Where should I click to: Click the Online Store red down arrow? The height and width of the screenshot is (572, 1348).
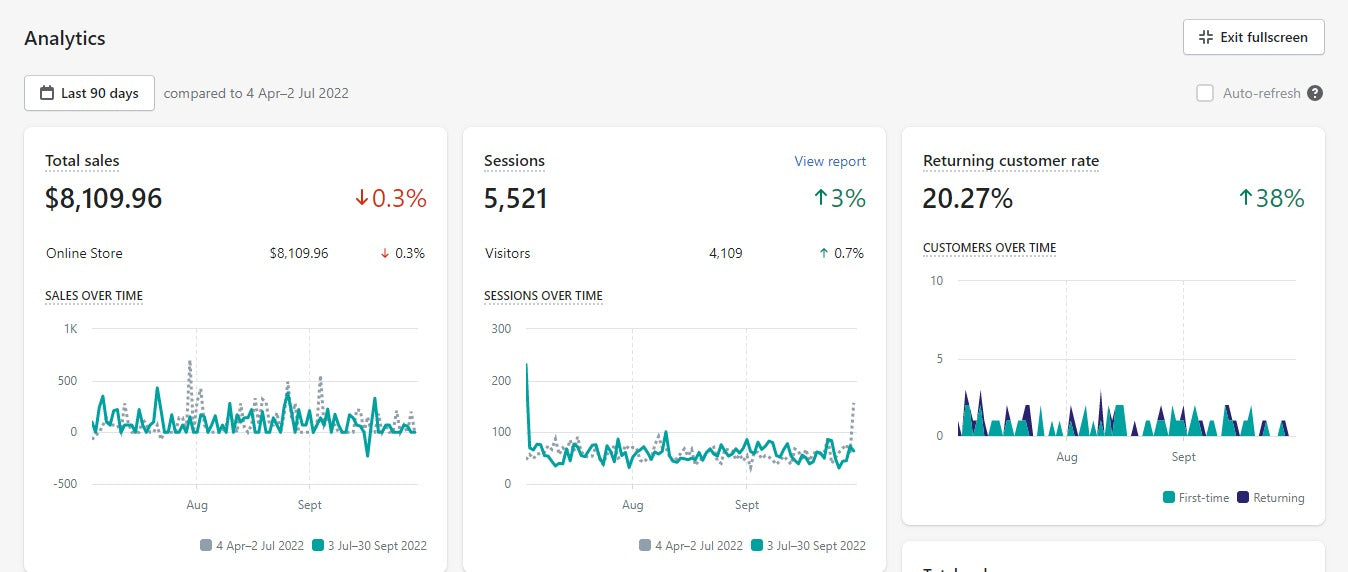click(384, 254)
